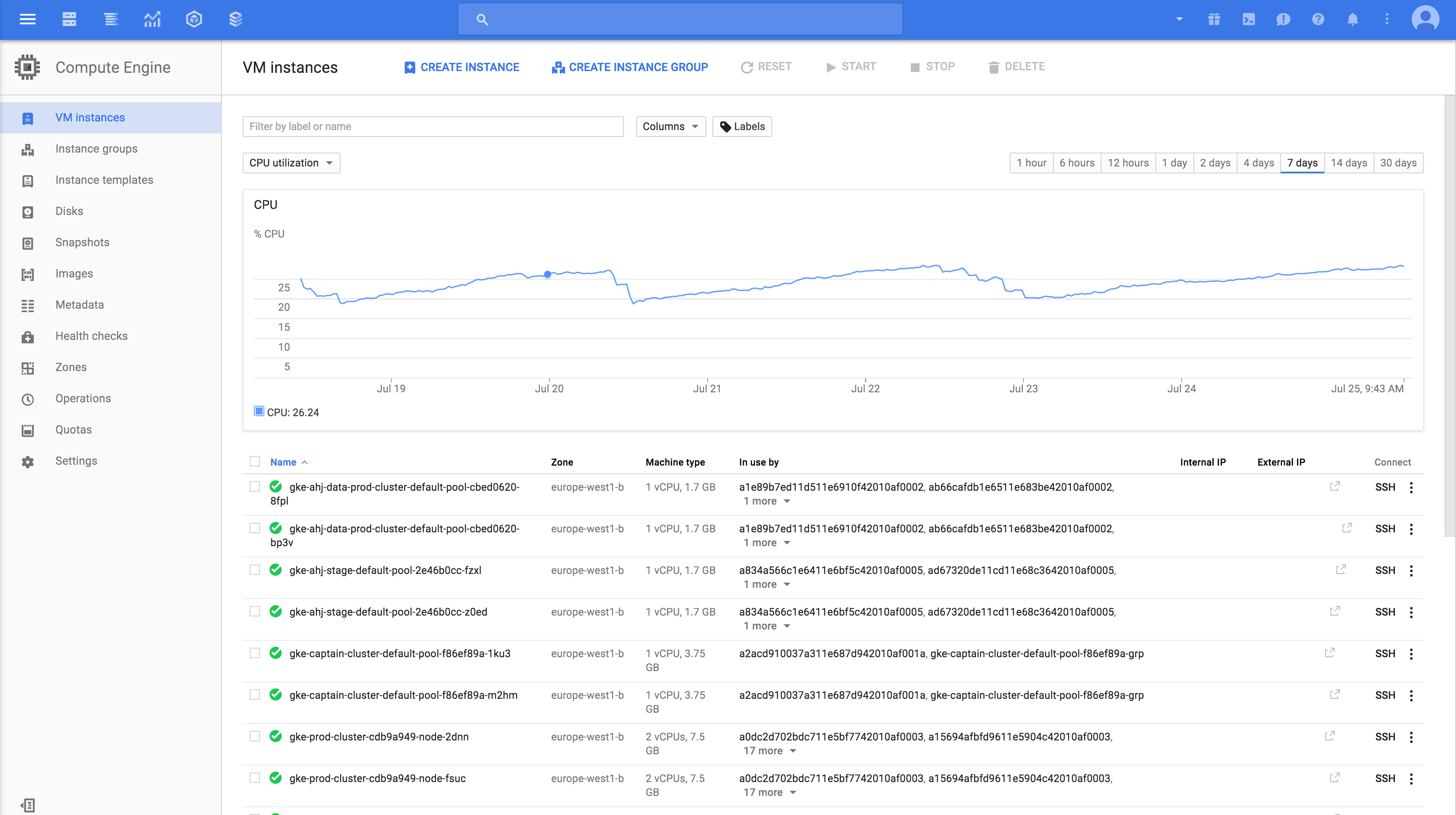
Task: Select checkbox for gke-captain-cluster-default-pool-f86ef89a-m2hm
Action: click(x=255, y=694)
